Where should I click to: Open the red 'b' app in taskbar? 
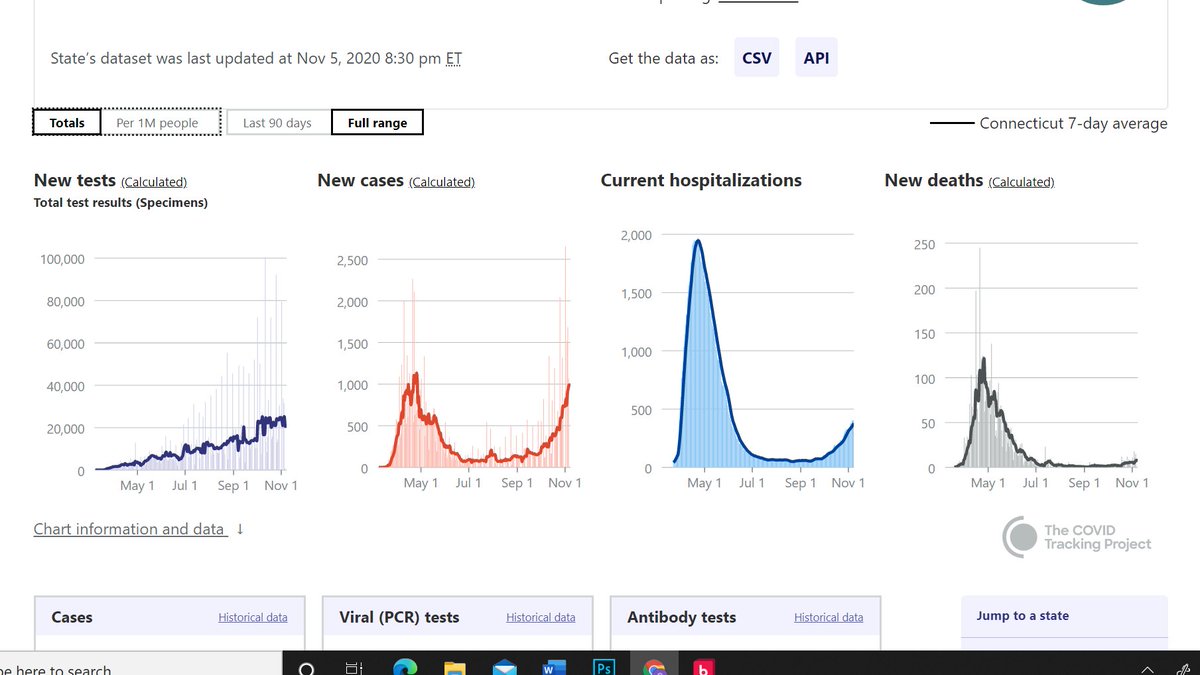703,668
